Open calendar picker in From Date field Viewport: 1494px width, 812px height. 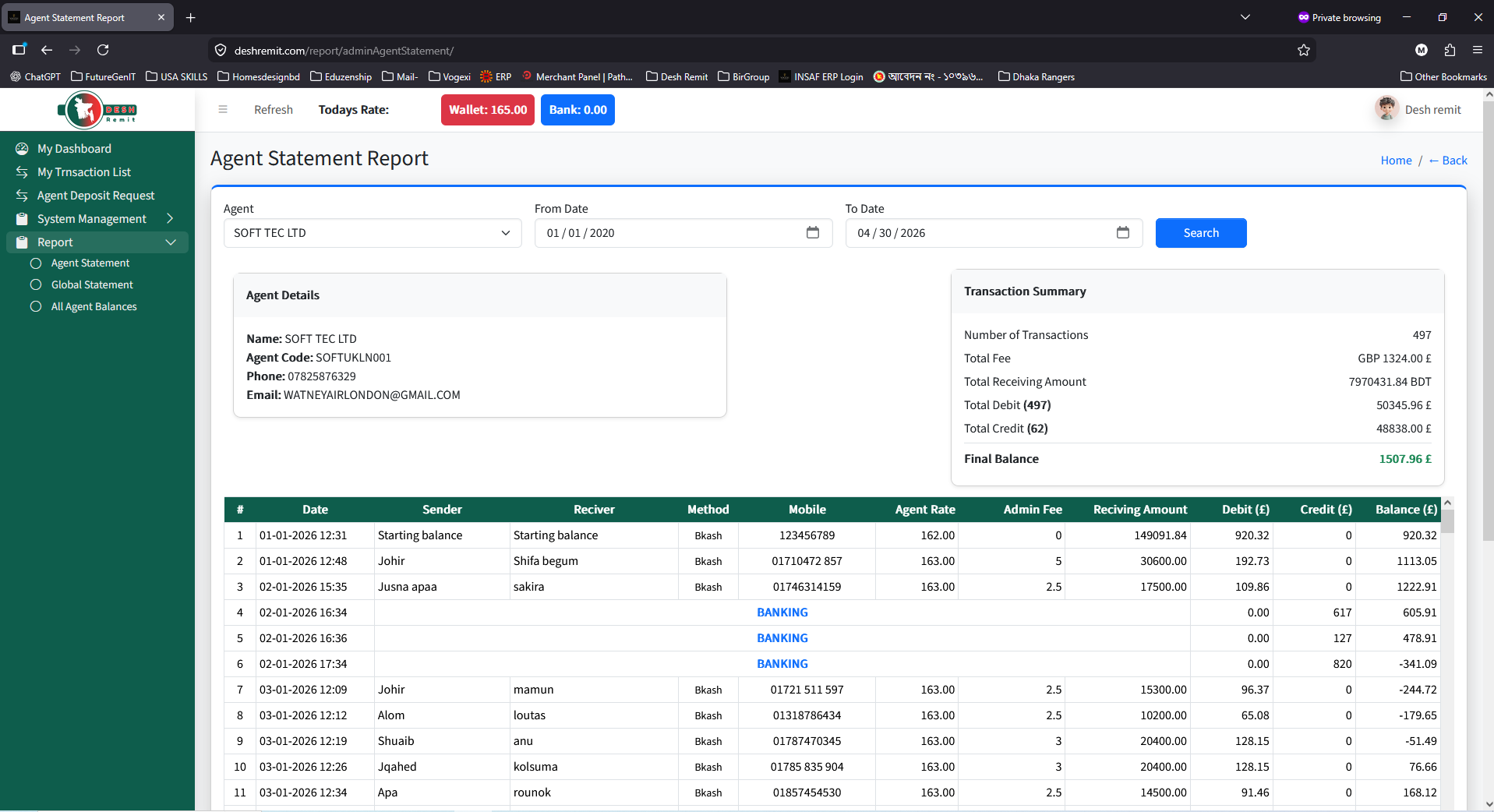coord(813,233)
